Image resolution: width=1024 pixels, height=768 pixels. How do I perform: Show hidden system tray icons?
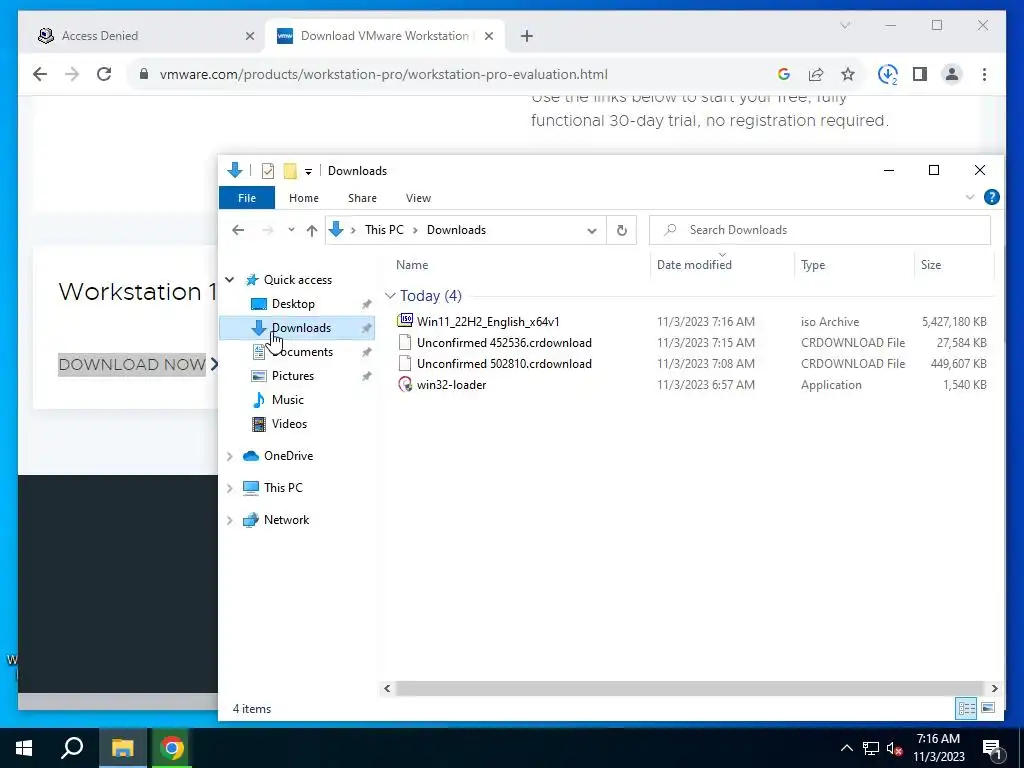pyautogui.click(x=846, y=748)
